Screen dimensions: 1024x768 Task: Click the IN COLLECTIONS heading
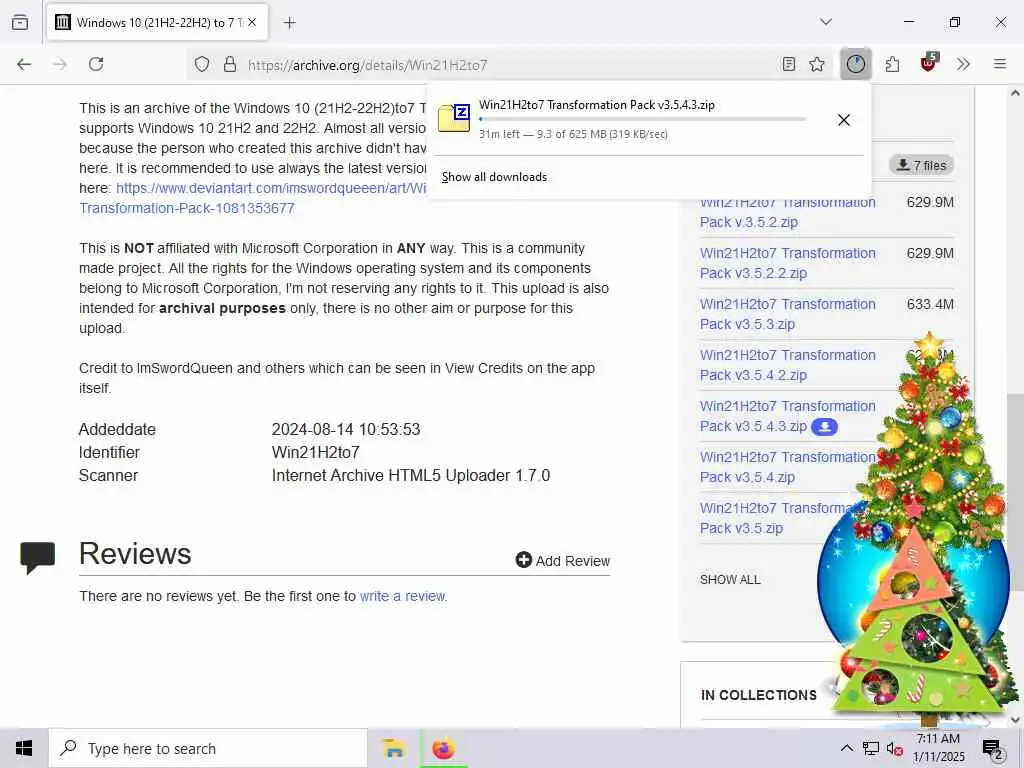[758, 695]
